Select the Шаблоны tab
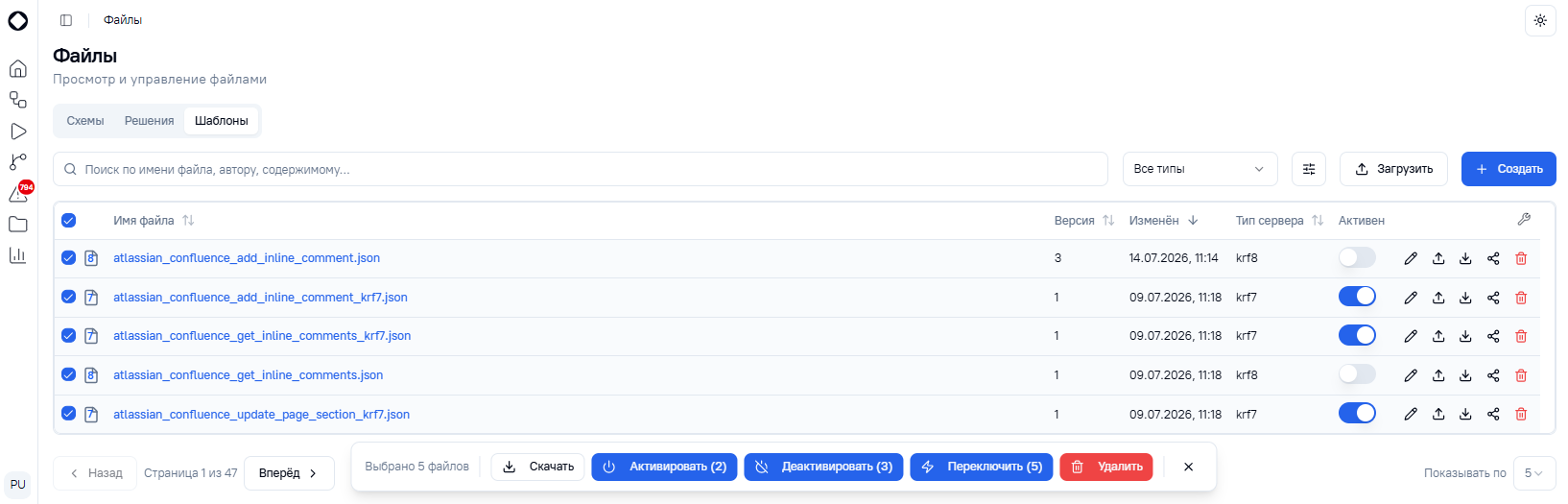 pos(221,121)
